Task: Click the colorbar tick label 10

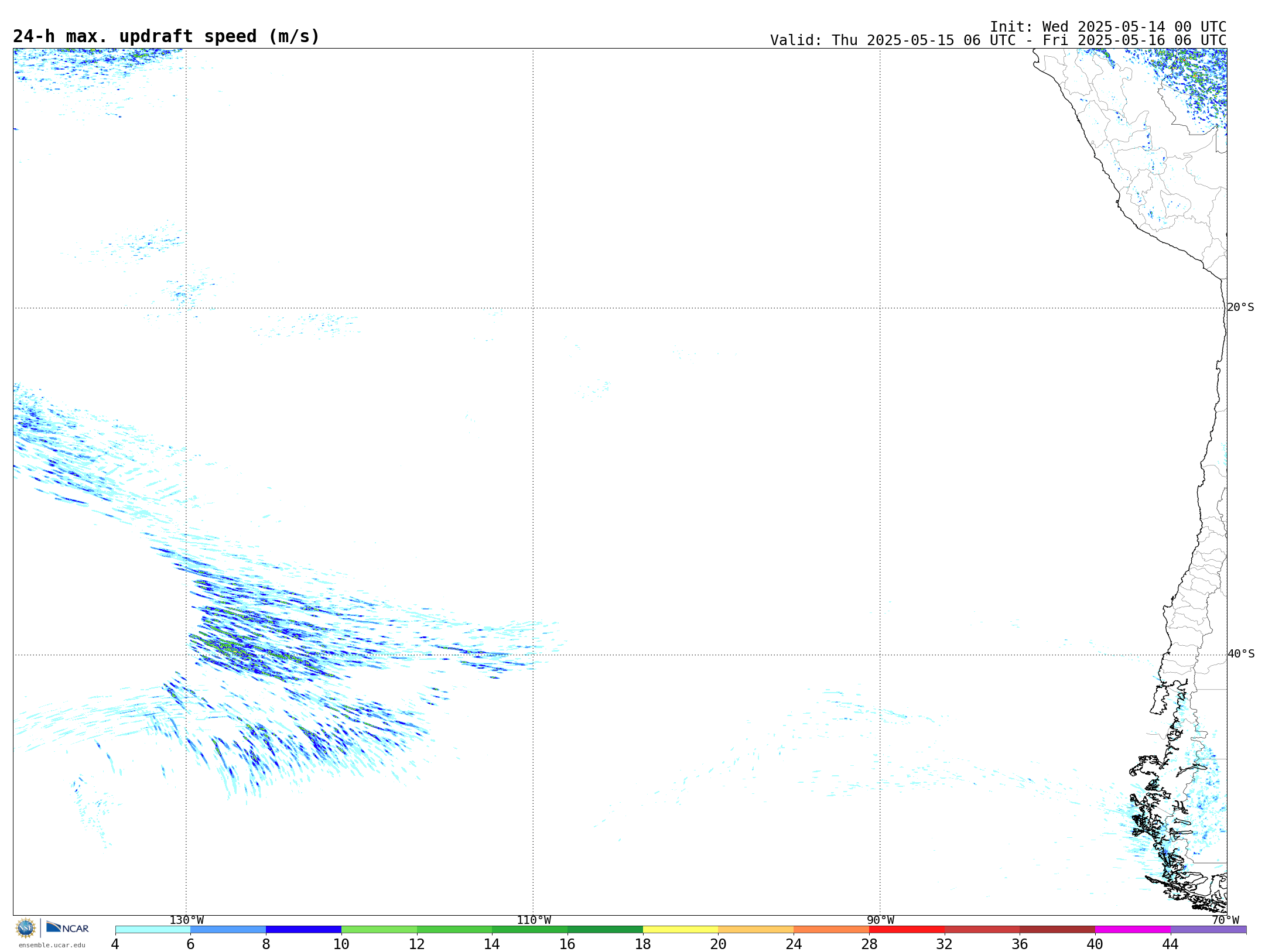Action: point(341,944)
